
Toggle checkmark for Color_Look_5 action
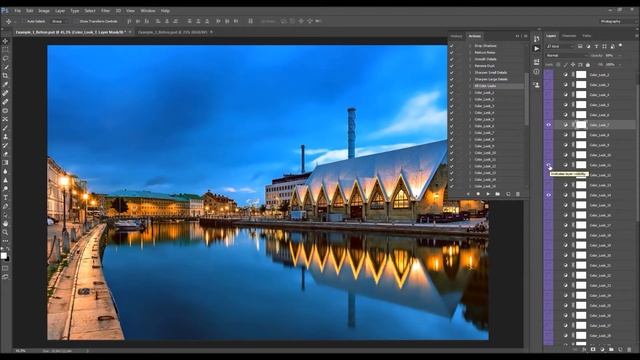452,119
